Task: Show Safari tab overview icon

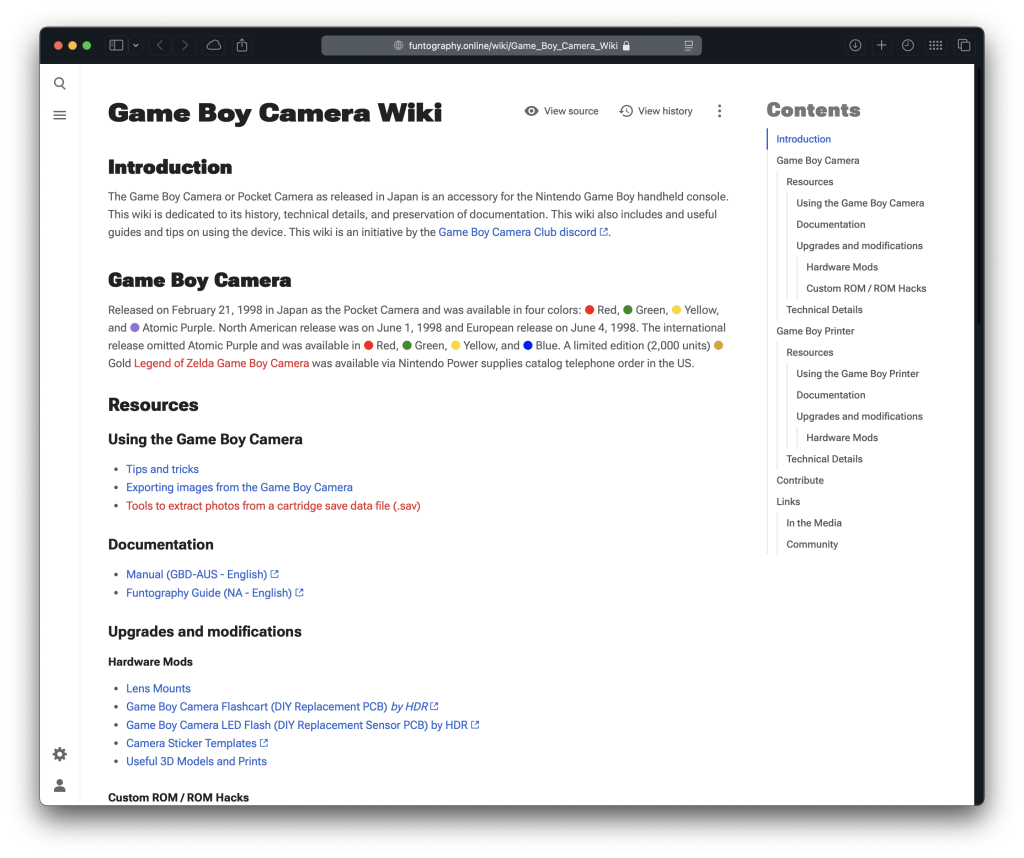Action: [x=964, y=46]
